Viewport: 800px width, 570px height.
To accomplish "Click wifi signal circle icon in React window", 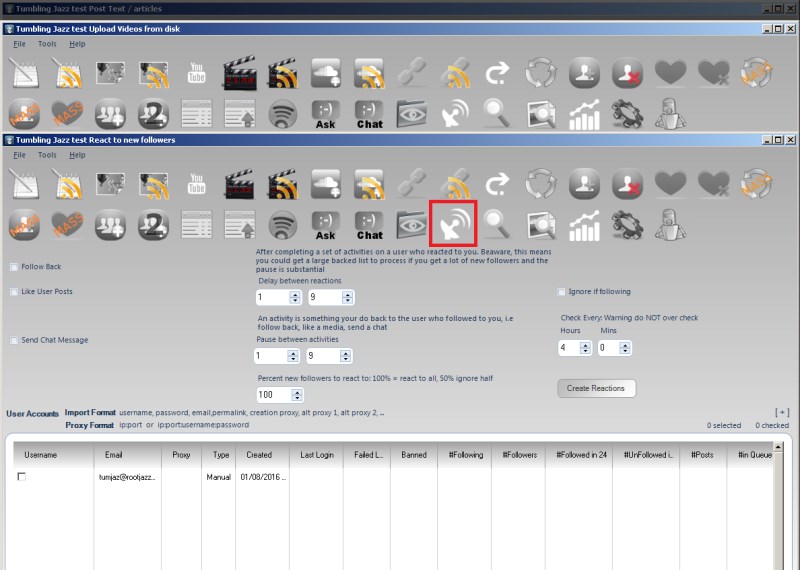I will (x=283, y=225).
